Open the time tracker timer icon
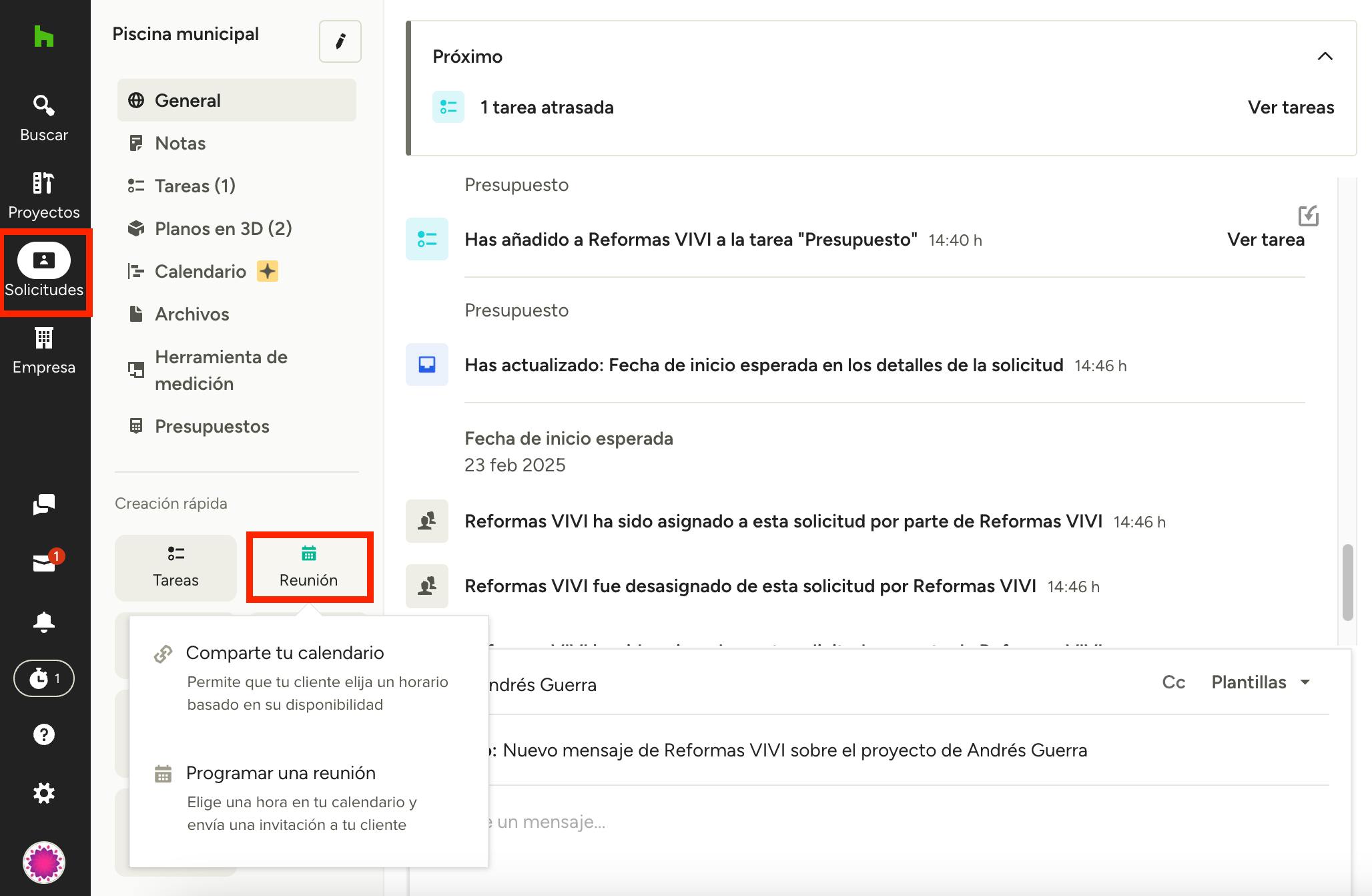This screenshot has height=896, width=1372. pos(43,678)
